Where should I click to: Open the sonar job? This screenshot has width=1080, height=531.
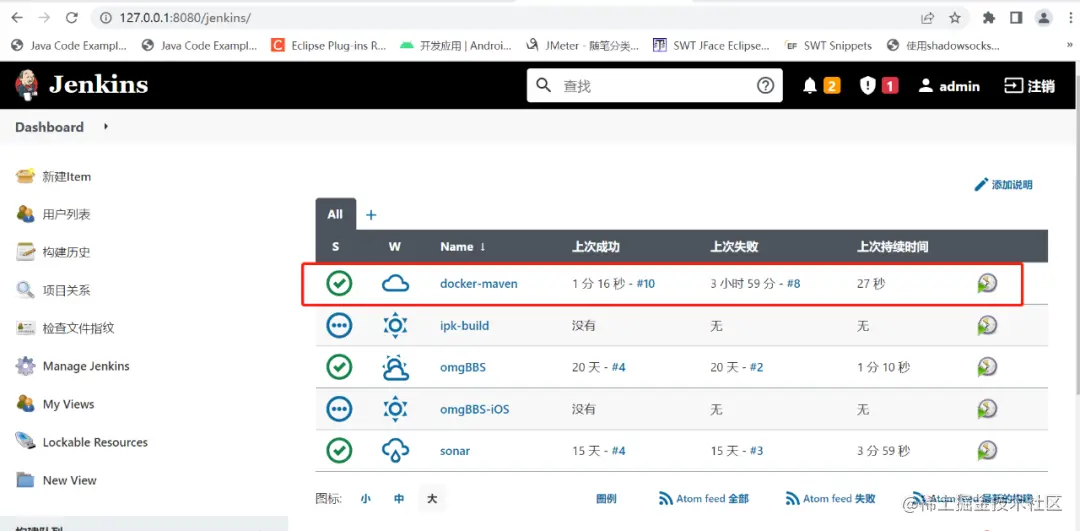point(455,451)
